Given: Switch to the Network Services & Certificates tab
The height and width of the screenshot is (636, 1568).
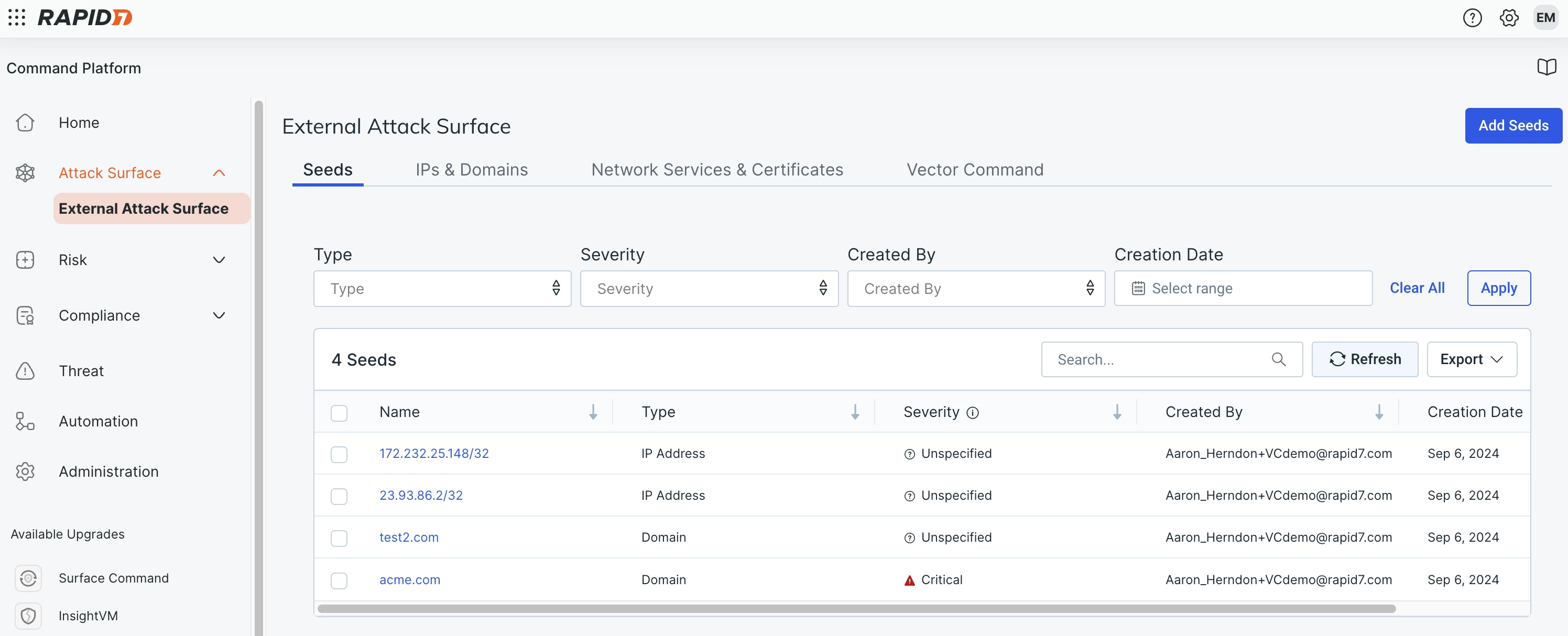Looking at the screenshot, I should point(716,168).
